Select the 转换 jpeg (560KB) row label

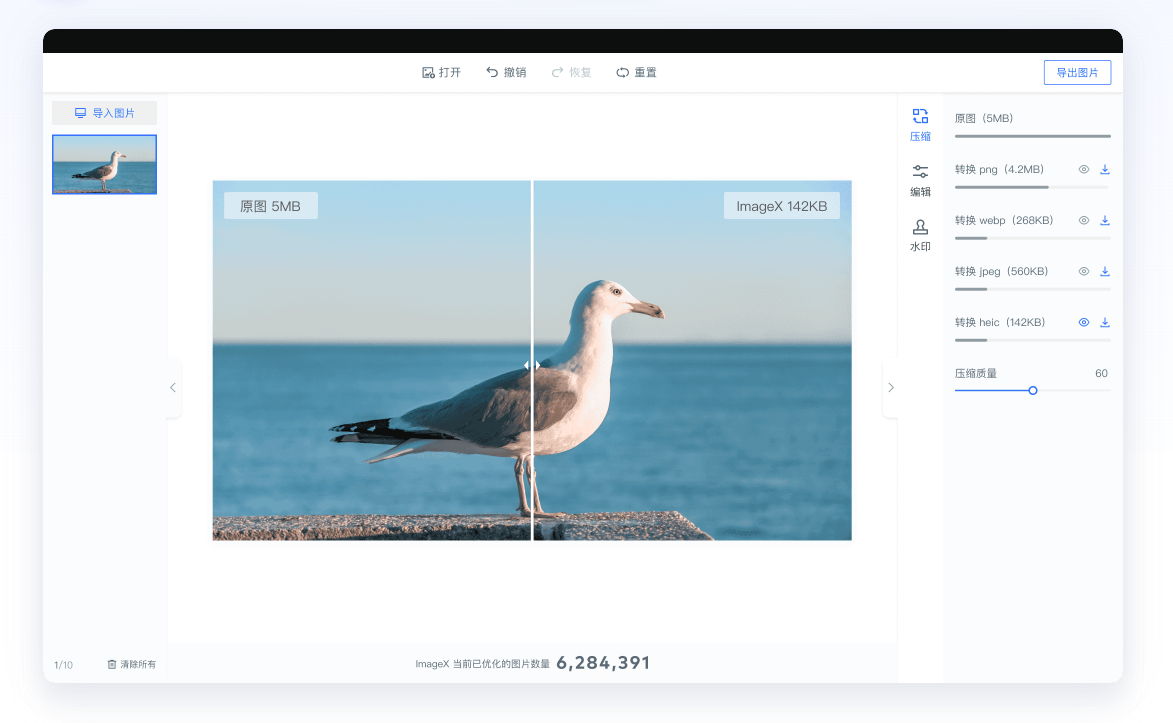click(1002, 272)
